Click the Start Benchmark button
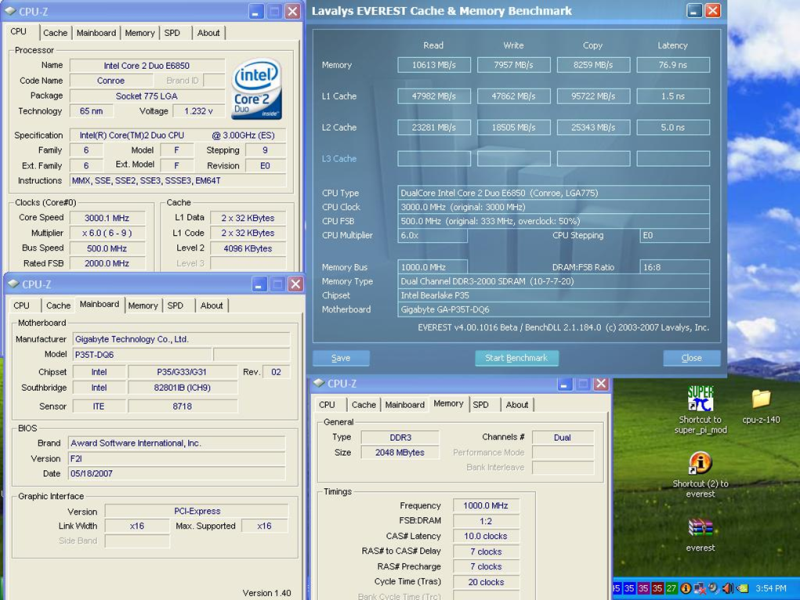Screen dimensions: 800x600 pyautogui.click(x=515, y=358)
